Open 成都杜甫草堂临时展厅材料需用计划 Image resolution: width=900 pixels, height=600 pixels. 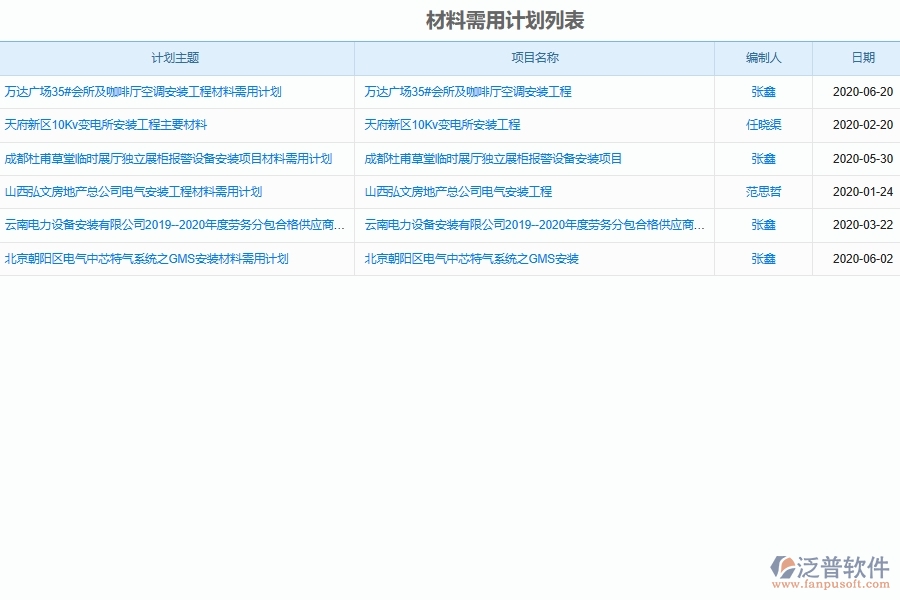click(170, 158)
